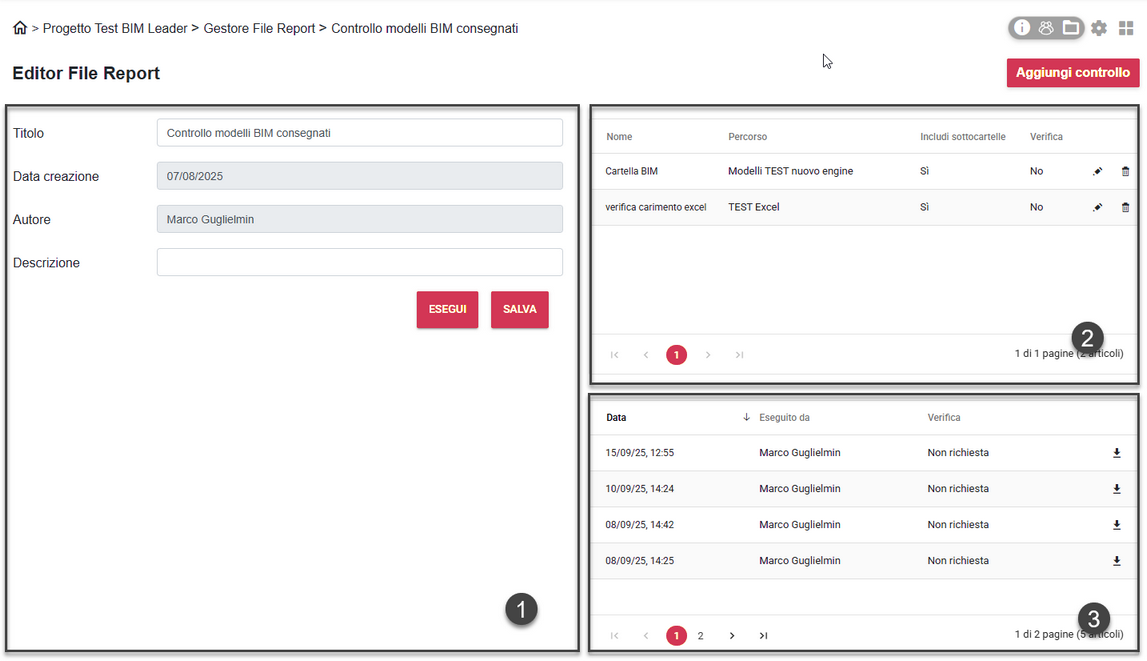Screen dimensions: 1147x661
Task: Download the report from 10/09/25
Action: pyautogui.click(x=1117, y=489)
